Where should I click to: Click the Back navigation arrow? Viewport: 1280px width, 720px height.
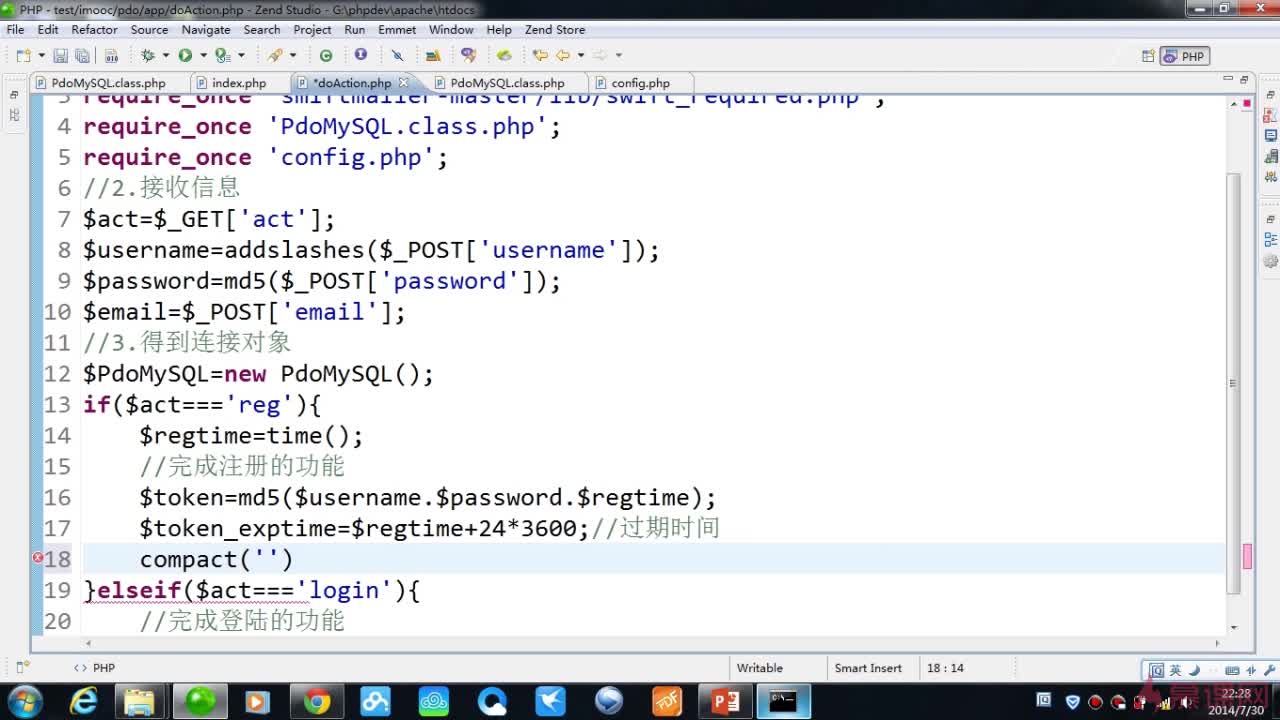click(x=563, y=56)
